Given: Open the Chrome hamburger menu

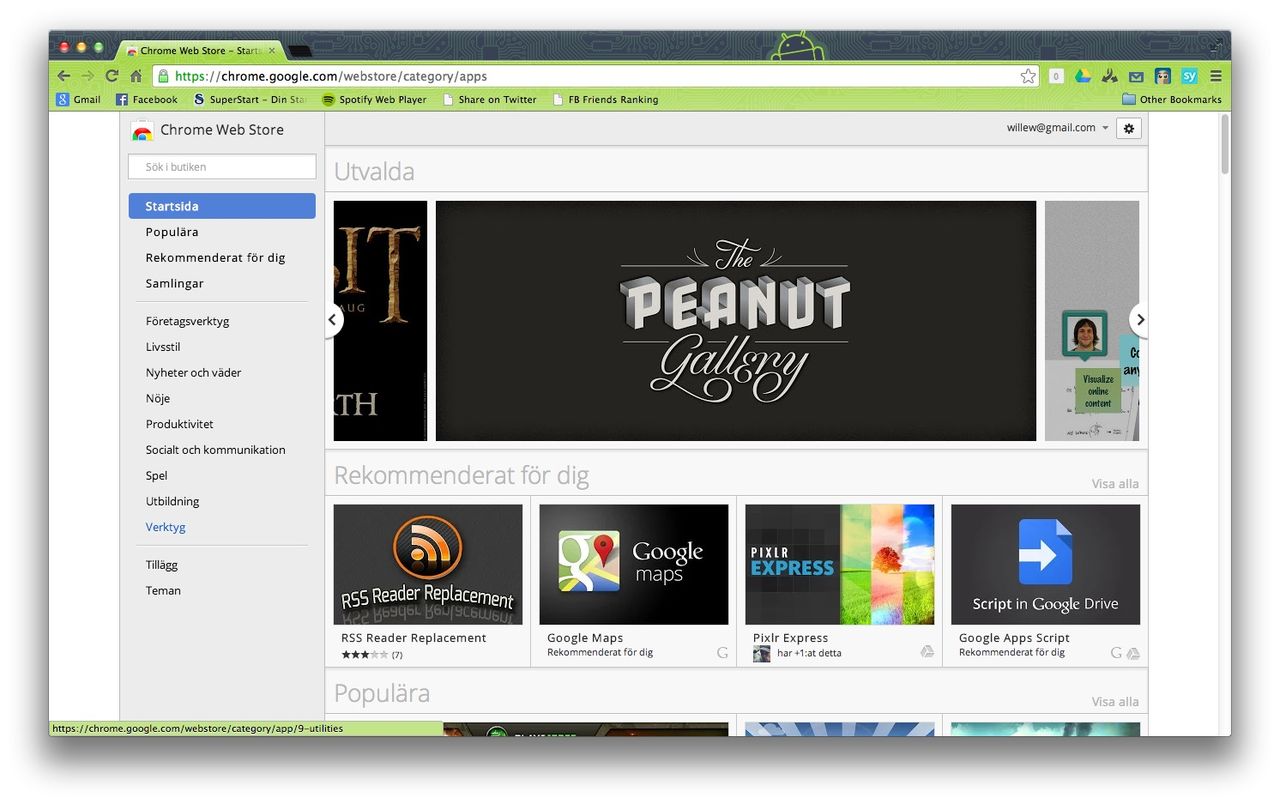Looking at the screenshot, I should [1216, 76].
